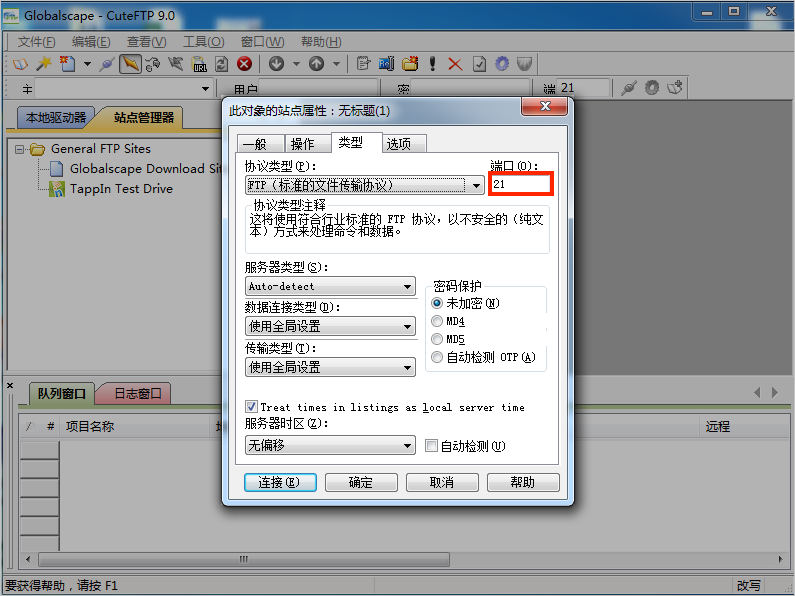Select TappIn Test Drive entry
This screenshot has height=596, width=795.
pyautogui.click(x=121, y=189)
